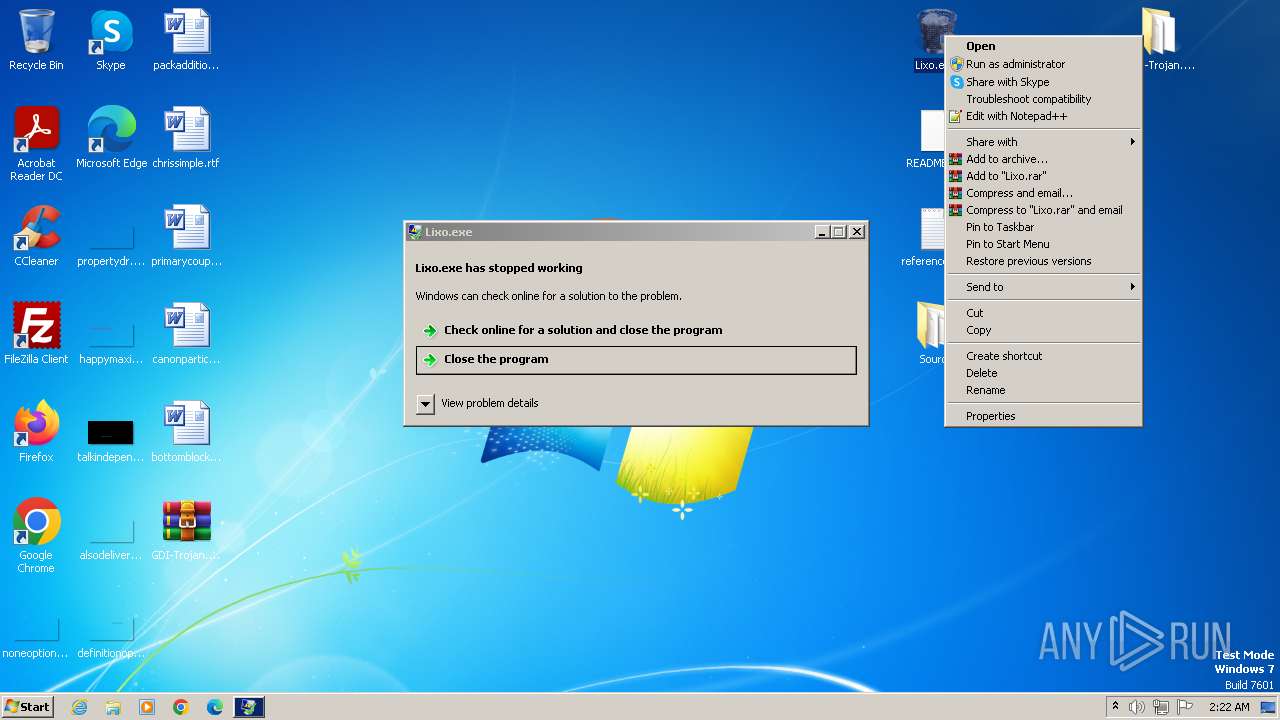The image size is (1280, 720).
Task: Click Check online for a solution
Action: 636,330
